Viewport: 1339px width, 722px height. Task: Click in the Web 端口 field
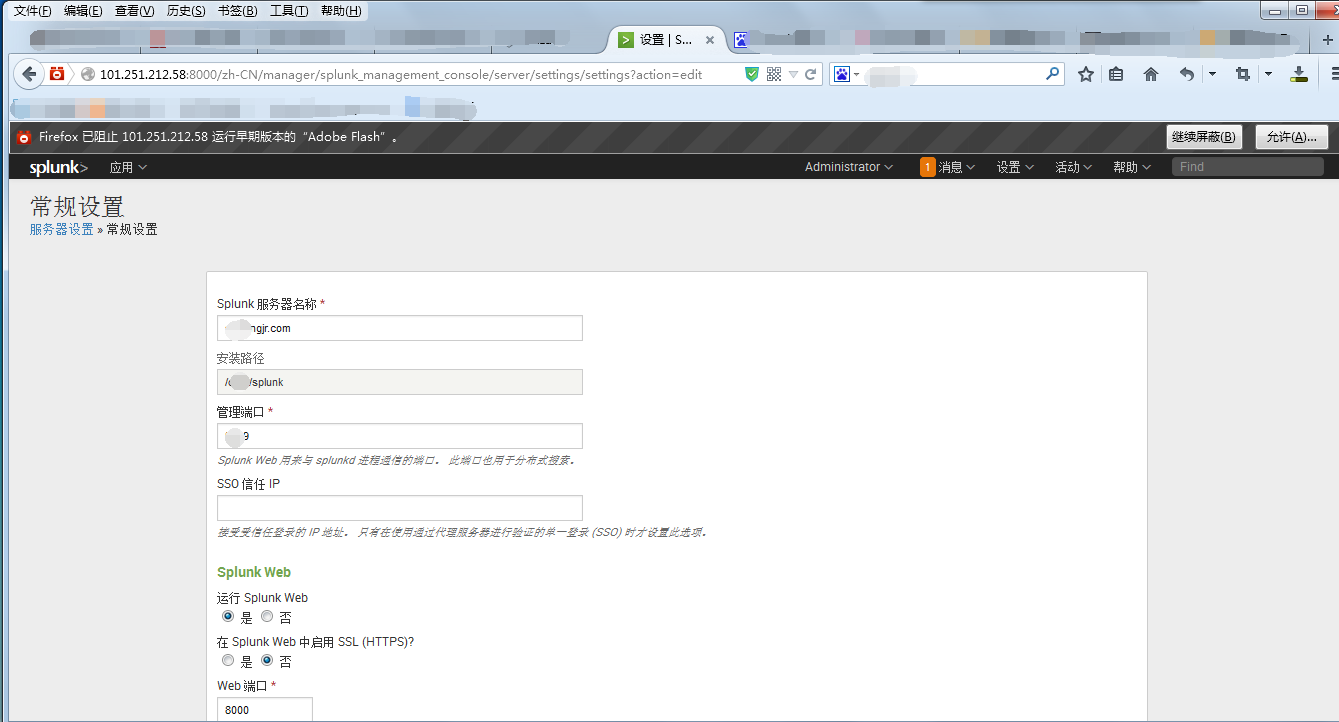coord(265,710)
